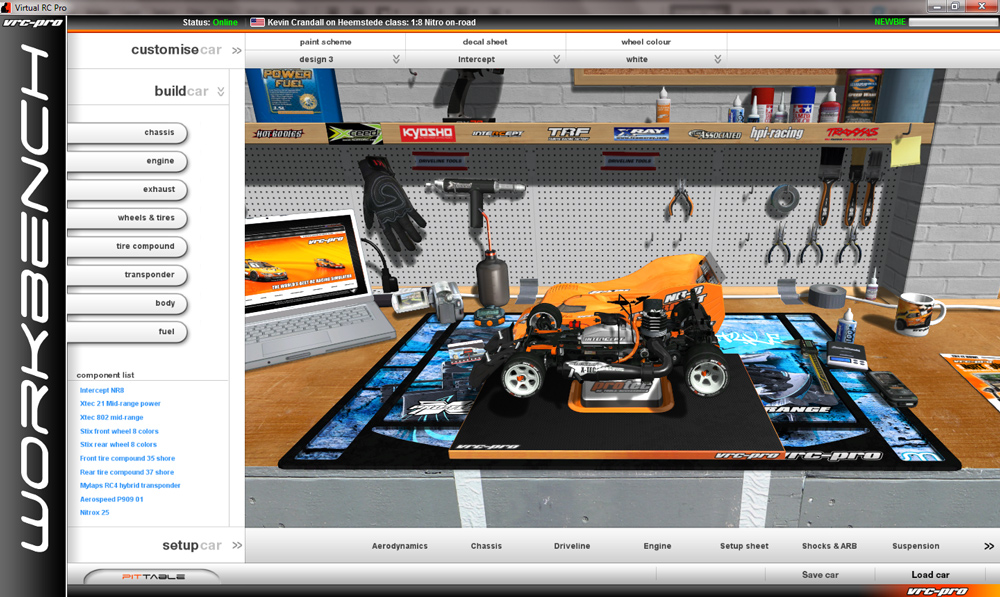Screen dimensions: 1000x597
Task: Select the tire compound button
Action: click(x=128, y=246)
